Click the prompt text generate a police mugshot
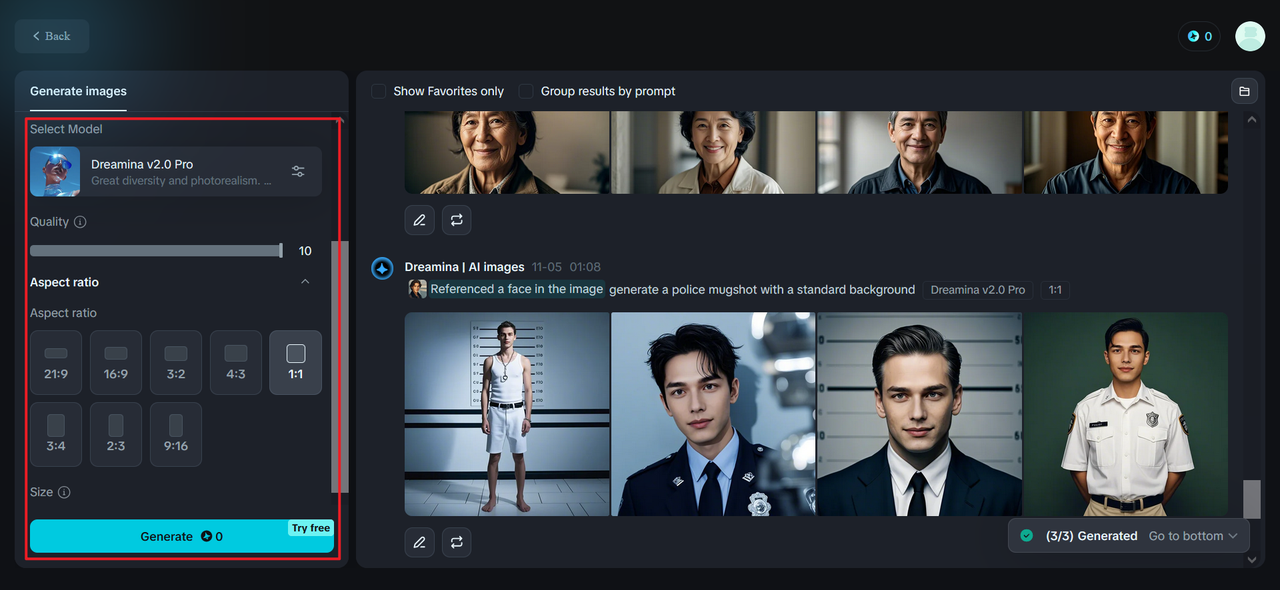This screenshot has width=1280, height=590. point(762,289)
